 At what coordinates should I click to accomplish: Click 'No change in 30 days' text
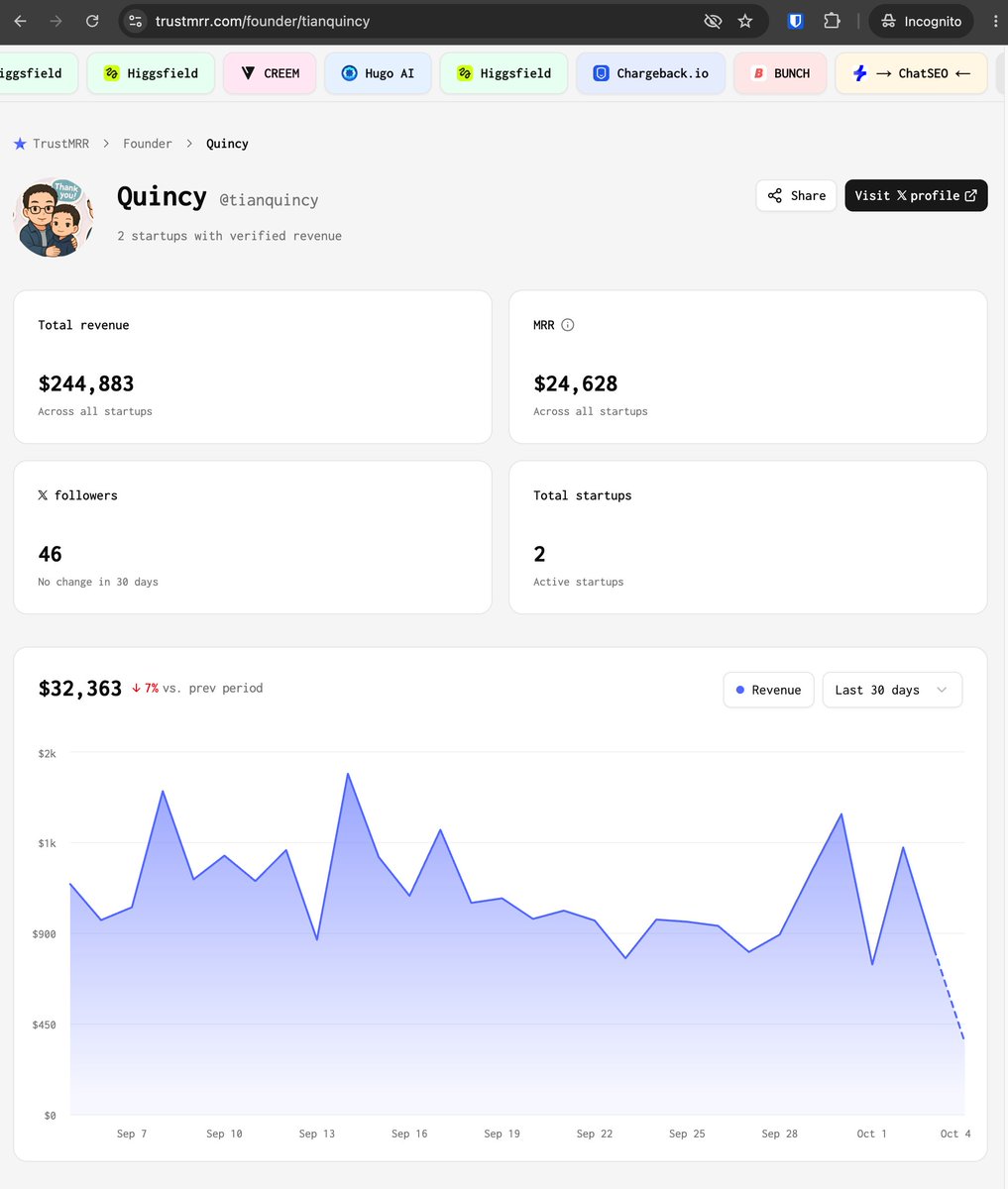point(98,582)
